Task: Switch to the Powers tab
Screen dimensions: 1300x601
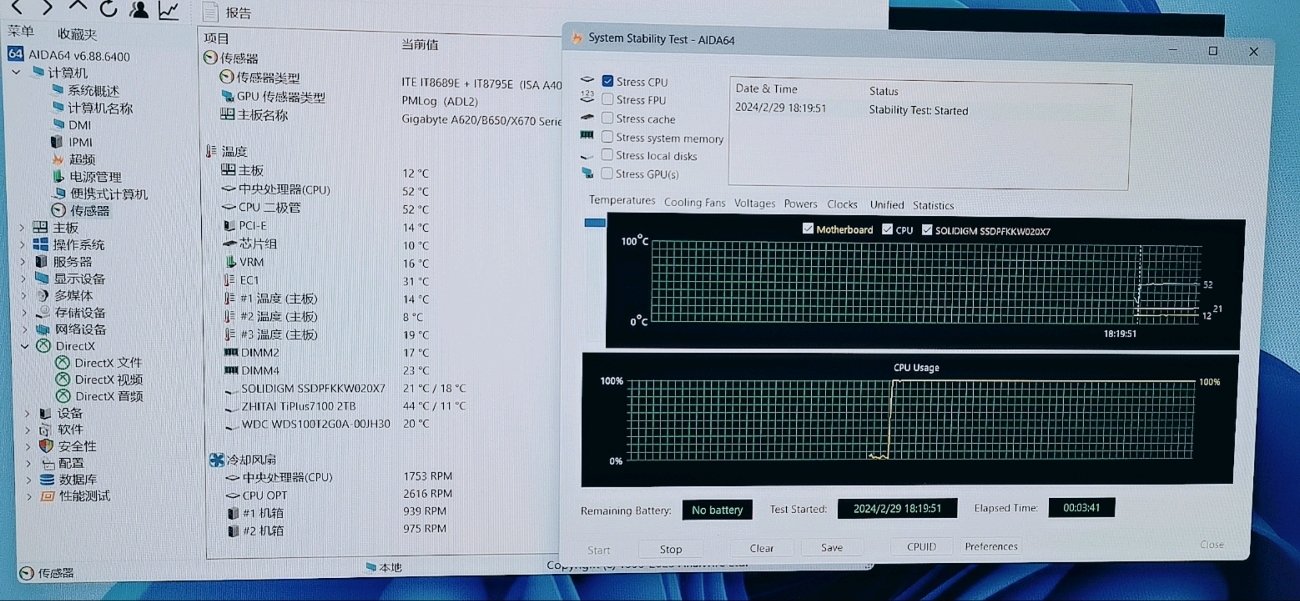Action: click(x=800, y=204)
